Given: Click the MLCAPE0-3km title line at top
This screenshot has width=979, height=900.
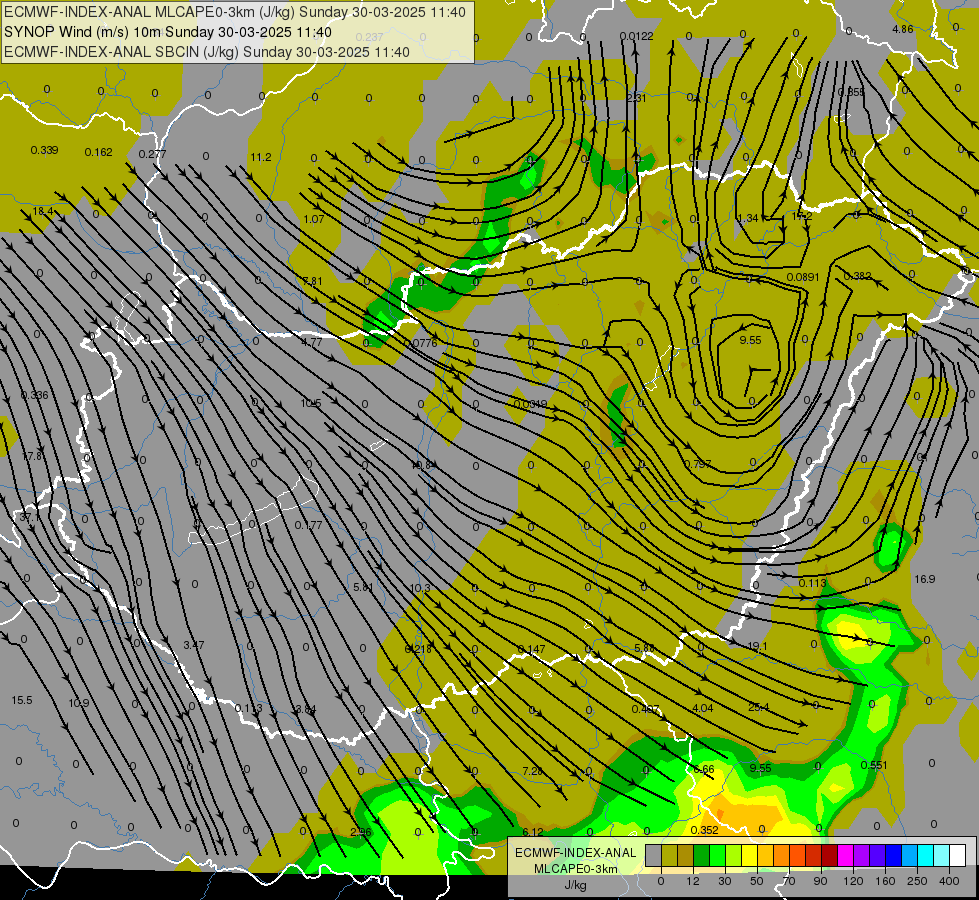Looking at the screenshot, I should 235,12.
